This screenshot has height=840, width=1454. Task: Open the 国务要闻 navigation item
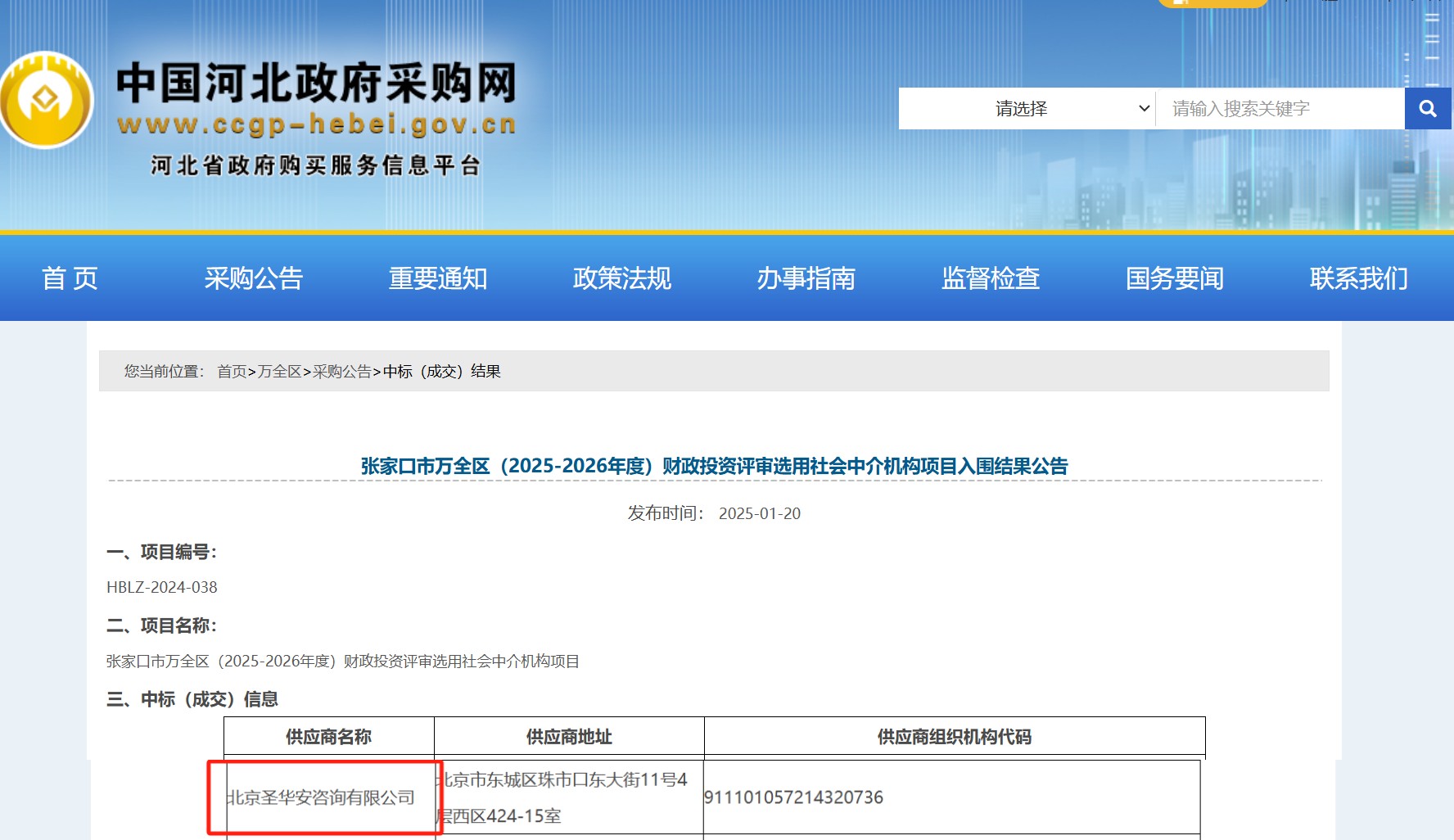point(1175,278)
